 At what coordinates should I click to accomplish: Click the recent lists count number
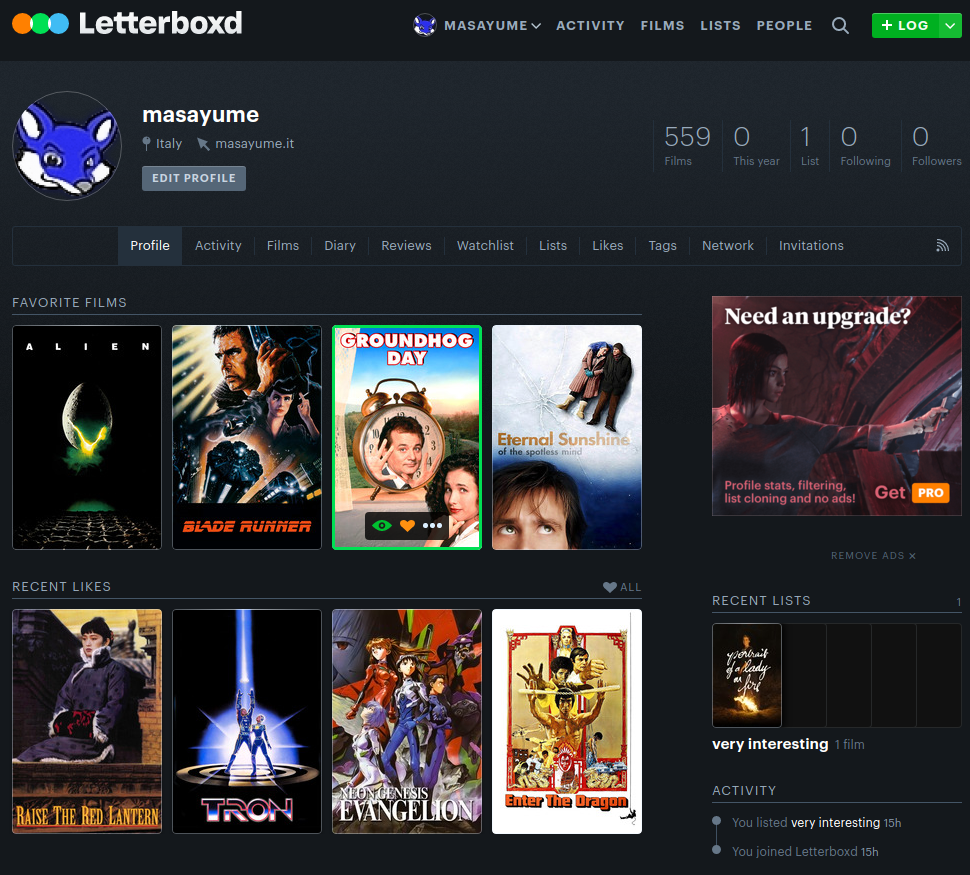pyautogui.click(x=958, y=602)
